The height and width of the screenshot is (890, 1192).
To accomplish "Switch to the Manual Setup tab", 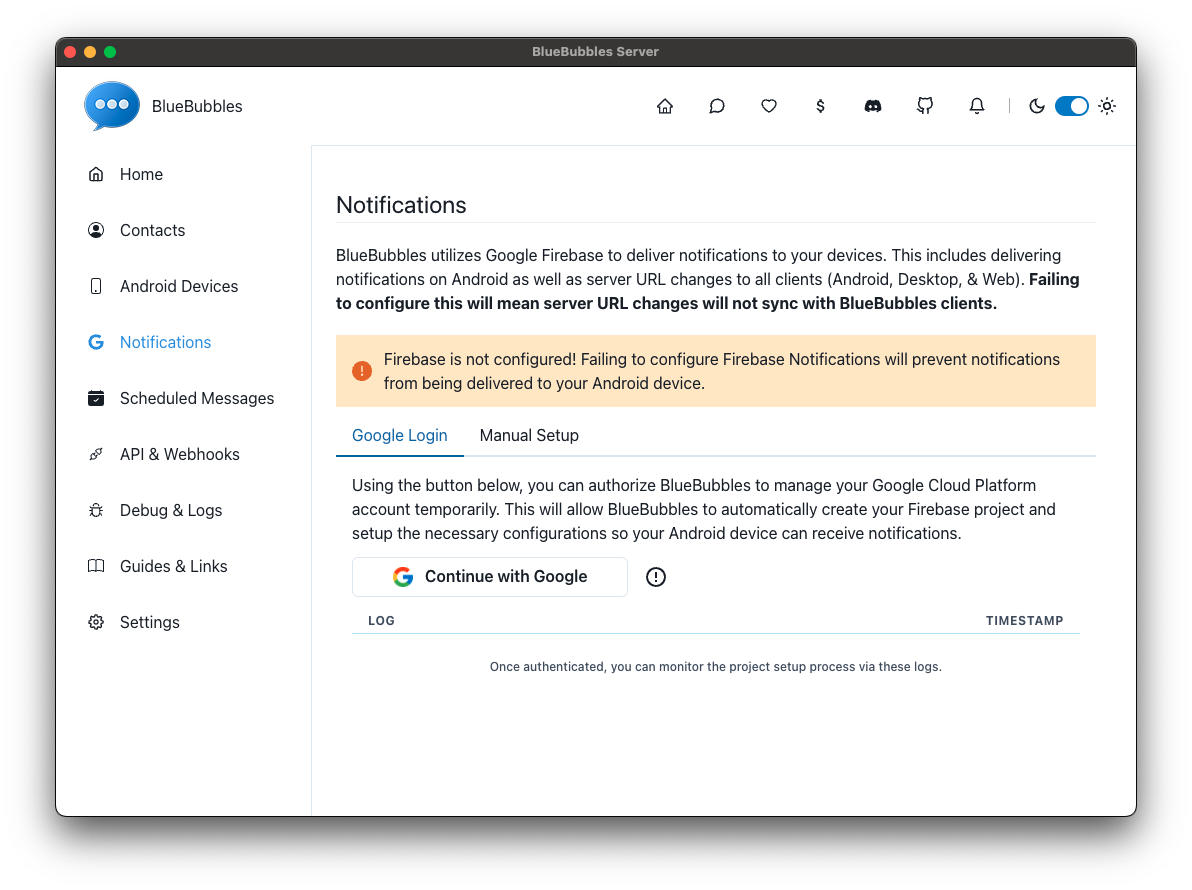I will pyautogui.click(x=529, y=435).
